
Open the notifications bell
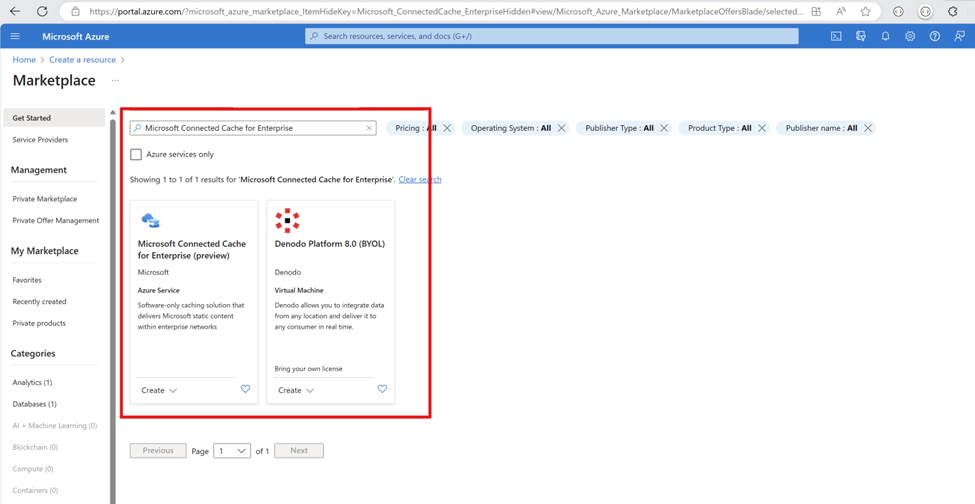(x=885, y=36)
